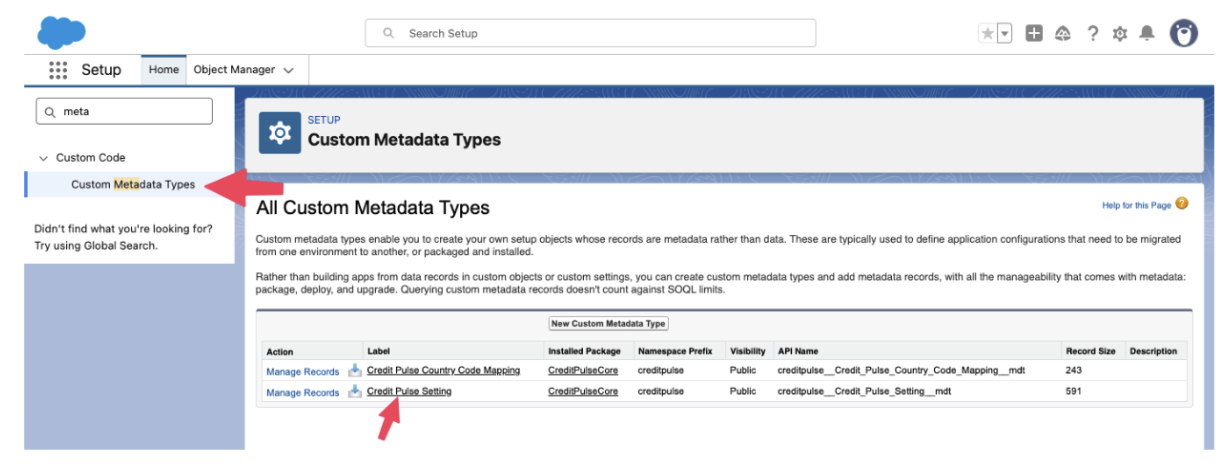
Task: Click install icon for Credit Pulse Setting row
Action: [x=354, y=392]
